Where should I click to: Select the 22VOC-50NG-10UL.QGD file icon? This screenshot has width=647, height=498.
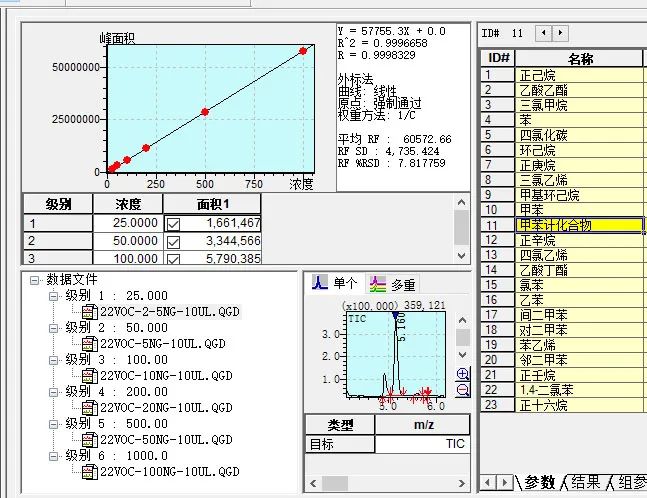[x=88, y=439]
